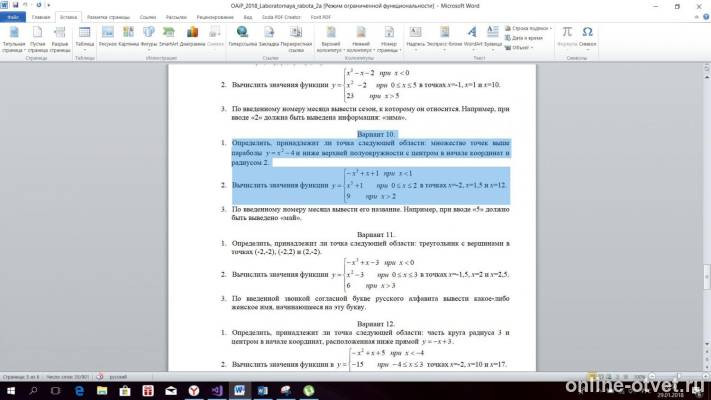The width and height of the screenshot is (711, 400).
Task: Click the vertical scrollbar thumb
Action: (x=706, y=277)
